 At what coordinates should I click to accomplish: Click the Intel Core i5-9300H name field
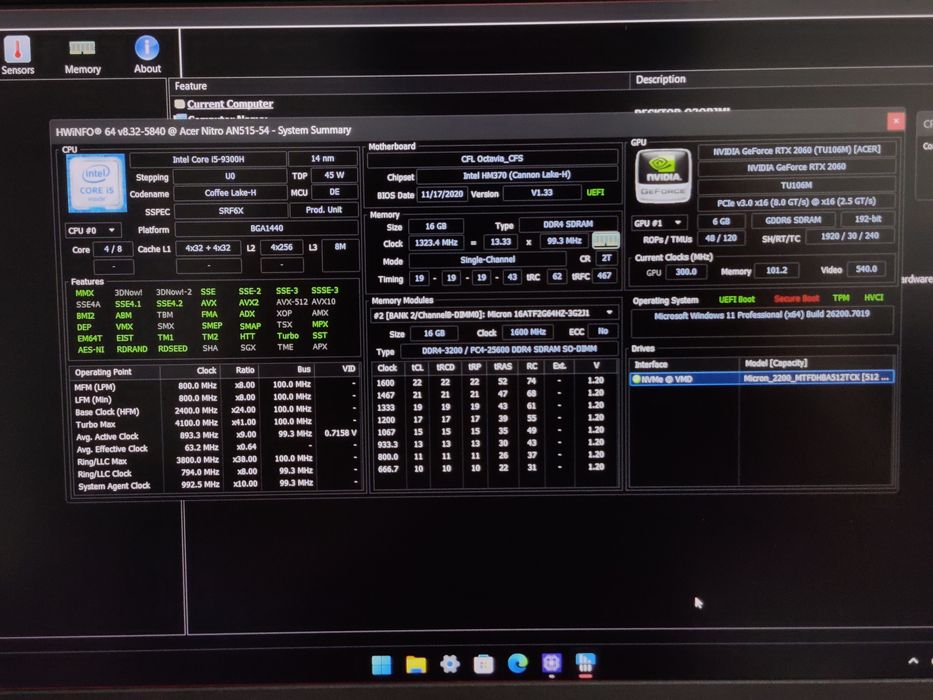[x=208, y=160]
